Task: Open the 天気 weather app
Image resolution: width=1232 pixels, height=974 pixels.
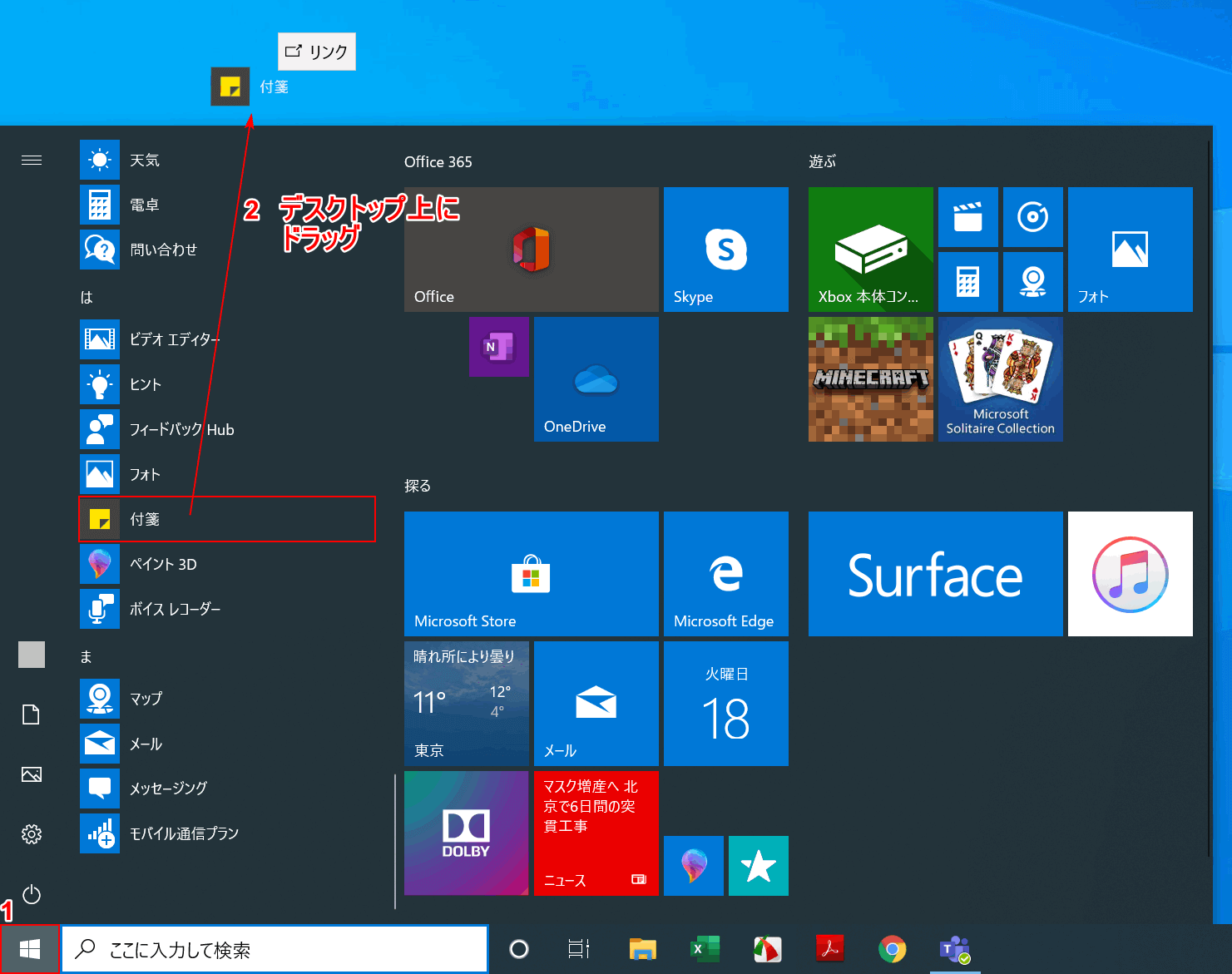Action: (x=227, y=160)
